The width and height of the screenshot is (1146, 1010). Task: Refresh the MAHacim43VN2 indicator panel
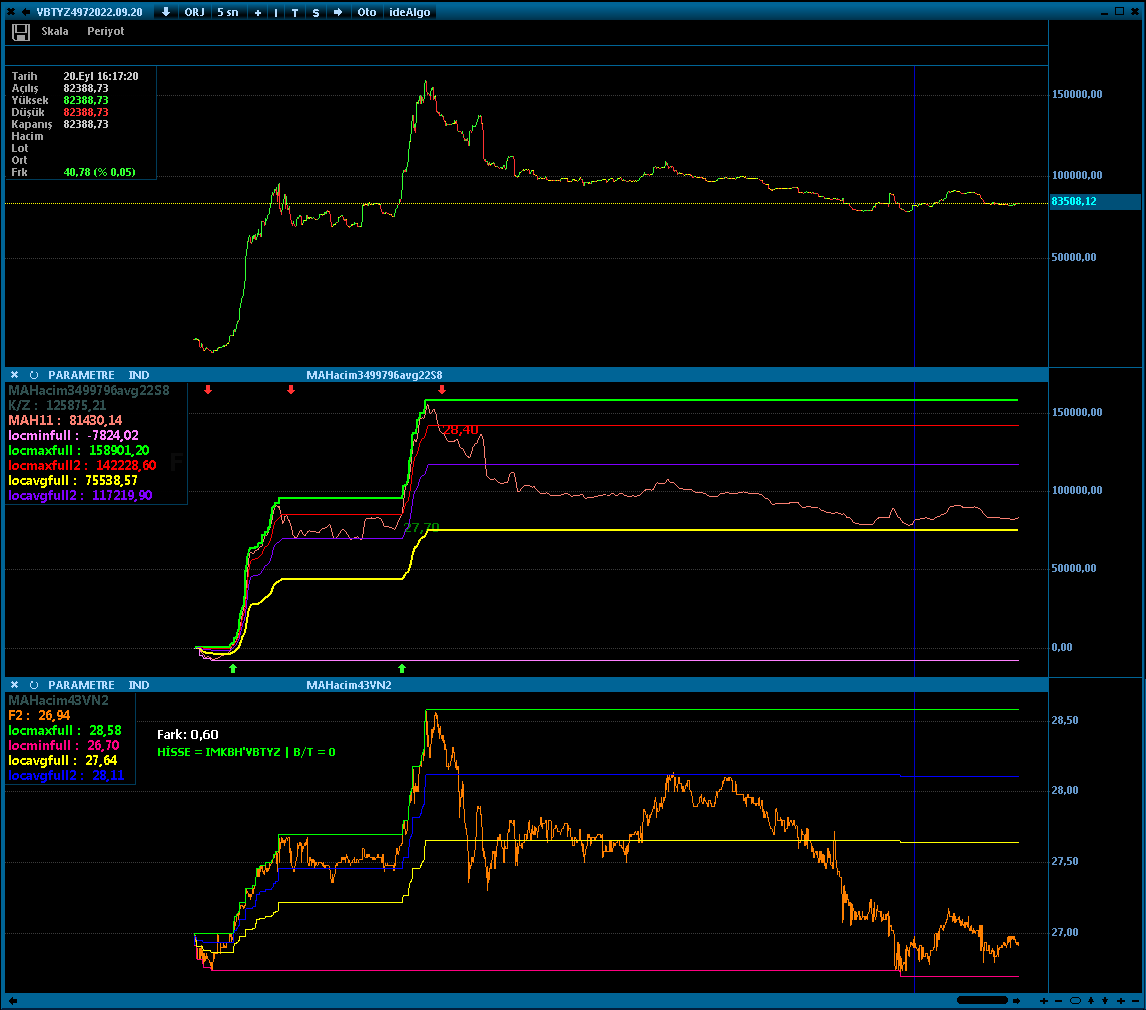coord(34,685)
